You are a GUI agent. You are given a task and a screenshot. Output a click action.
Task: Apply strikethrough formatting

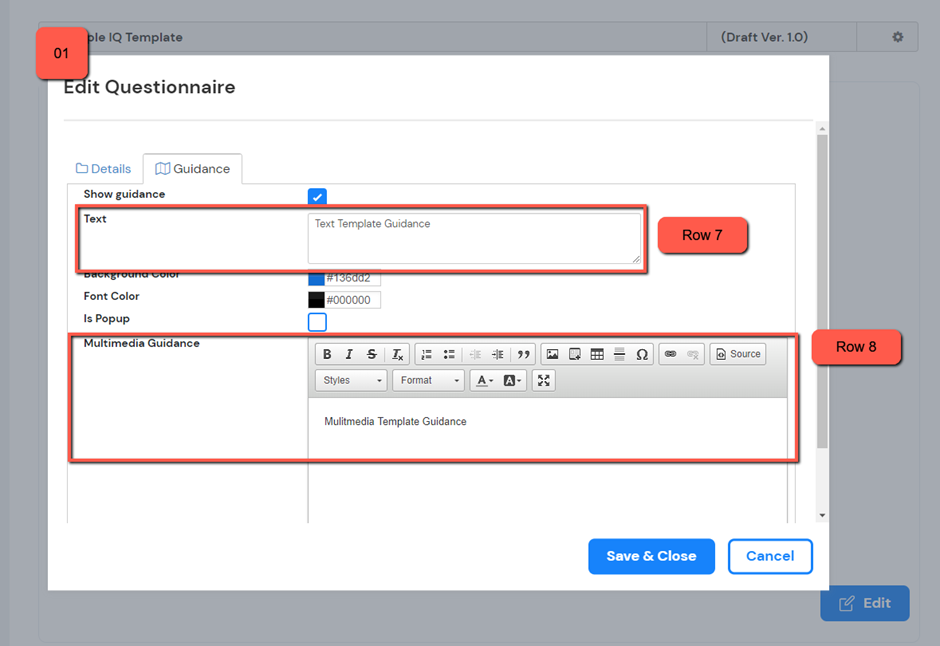point(372,355)
